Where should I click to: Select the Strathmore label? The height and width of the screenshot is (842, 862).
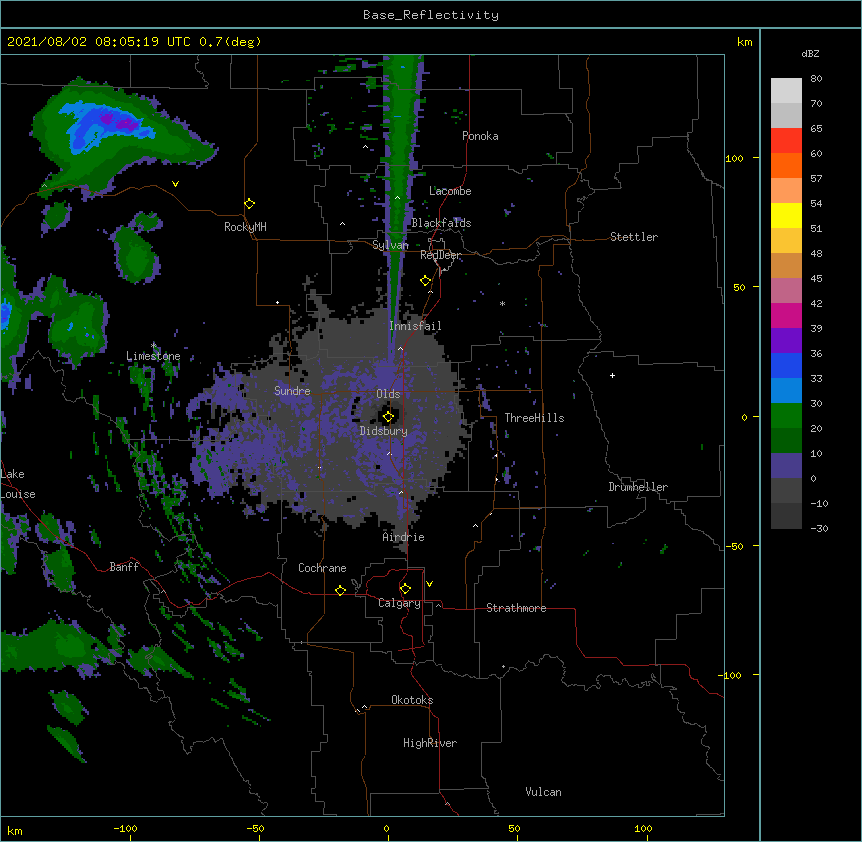(x=516, y=608)
